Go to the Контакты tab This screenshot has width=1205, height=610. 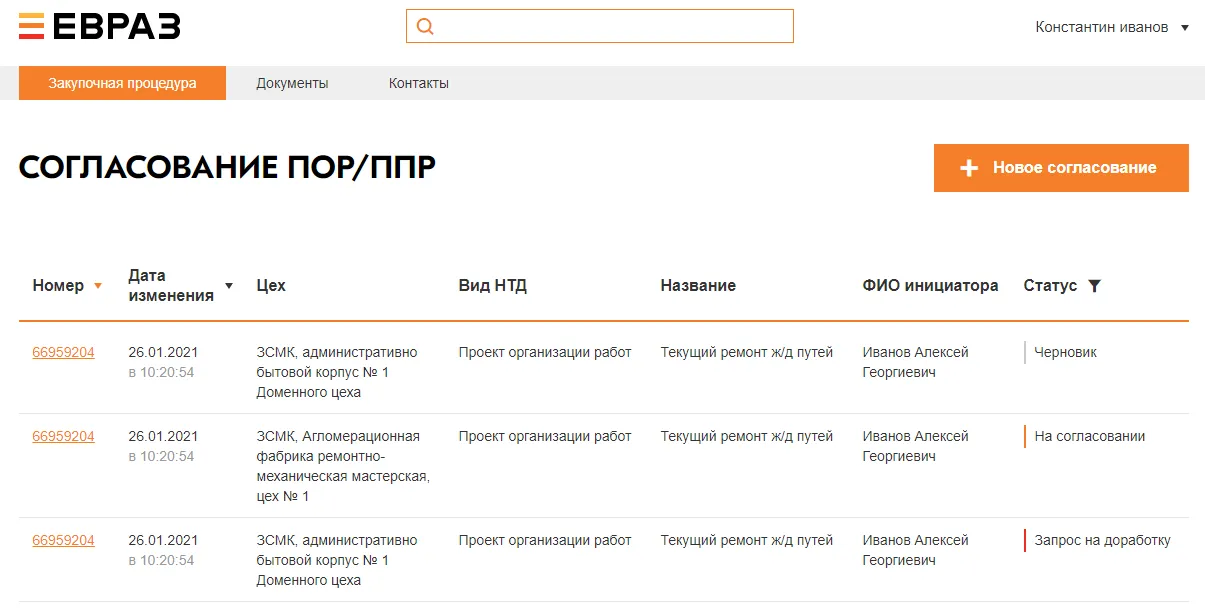(418, 83)
